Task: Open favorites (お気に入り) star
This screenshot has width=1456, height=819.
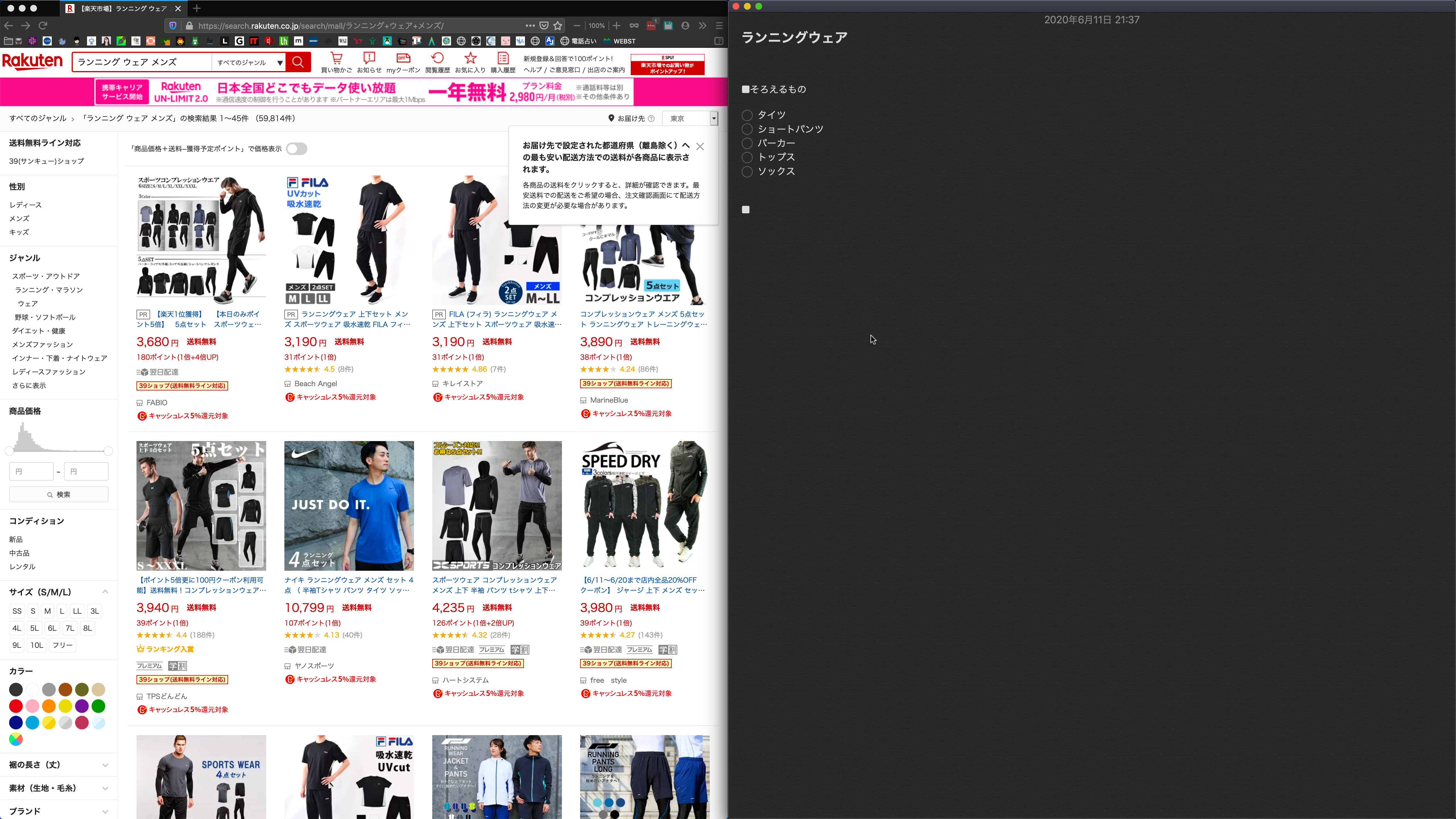Action: coord(470,63)
